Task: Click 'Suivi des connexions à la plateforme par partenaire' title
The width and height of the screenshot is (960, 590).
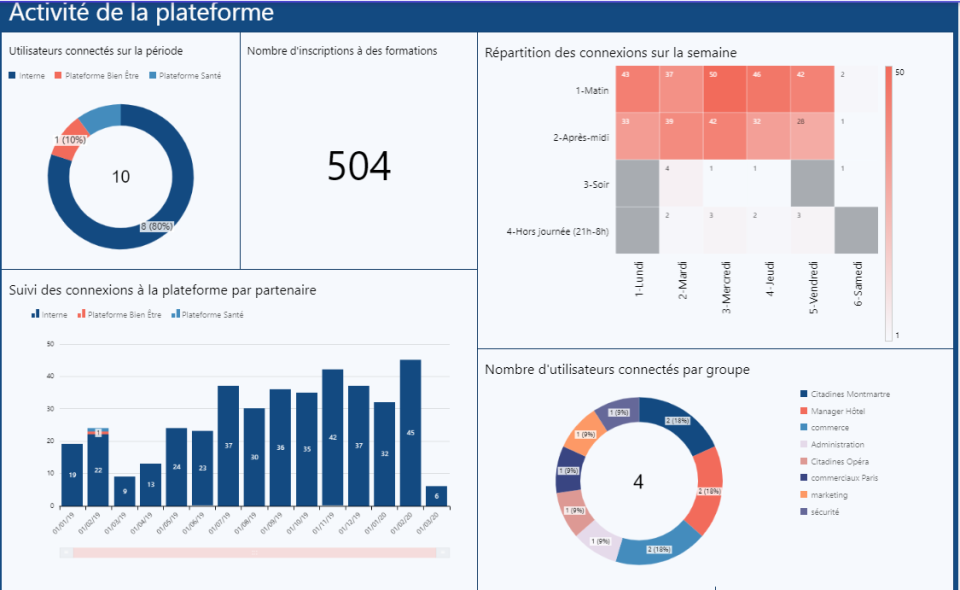Action: (x=162, y=290)
